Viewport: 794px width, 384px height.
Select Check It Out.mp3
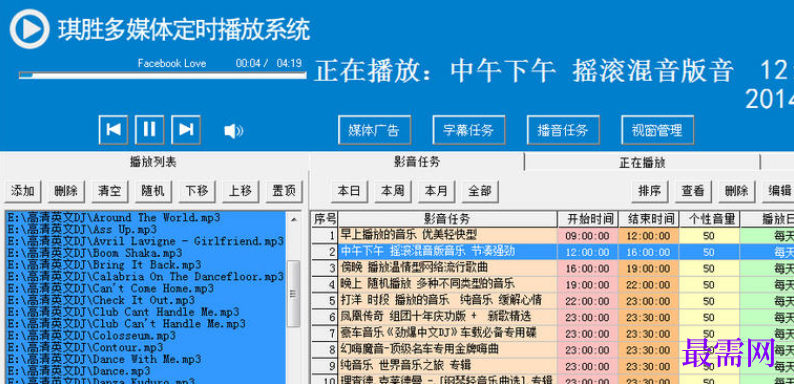(x=145, y=300)
